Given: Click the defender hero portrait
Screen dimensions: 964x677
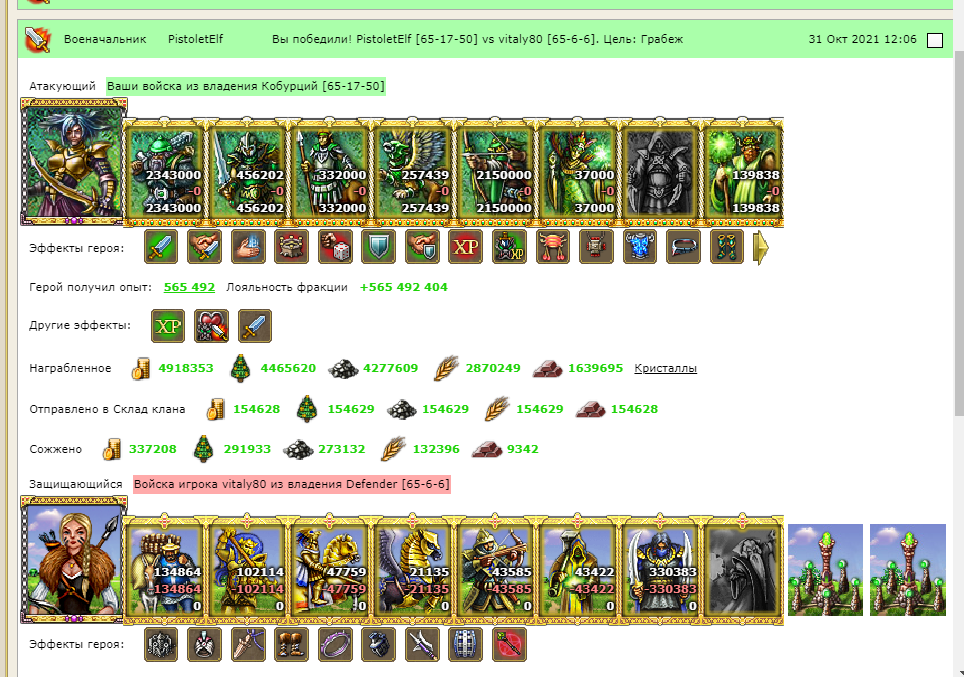Looking at the screenshot, I should [73, 560].
